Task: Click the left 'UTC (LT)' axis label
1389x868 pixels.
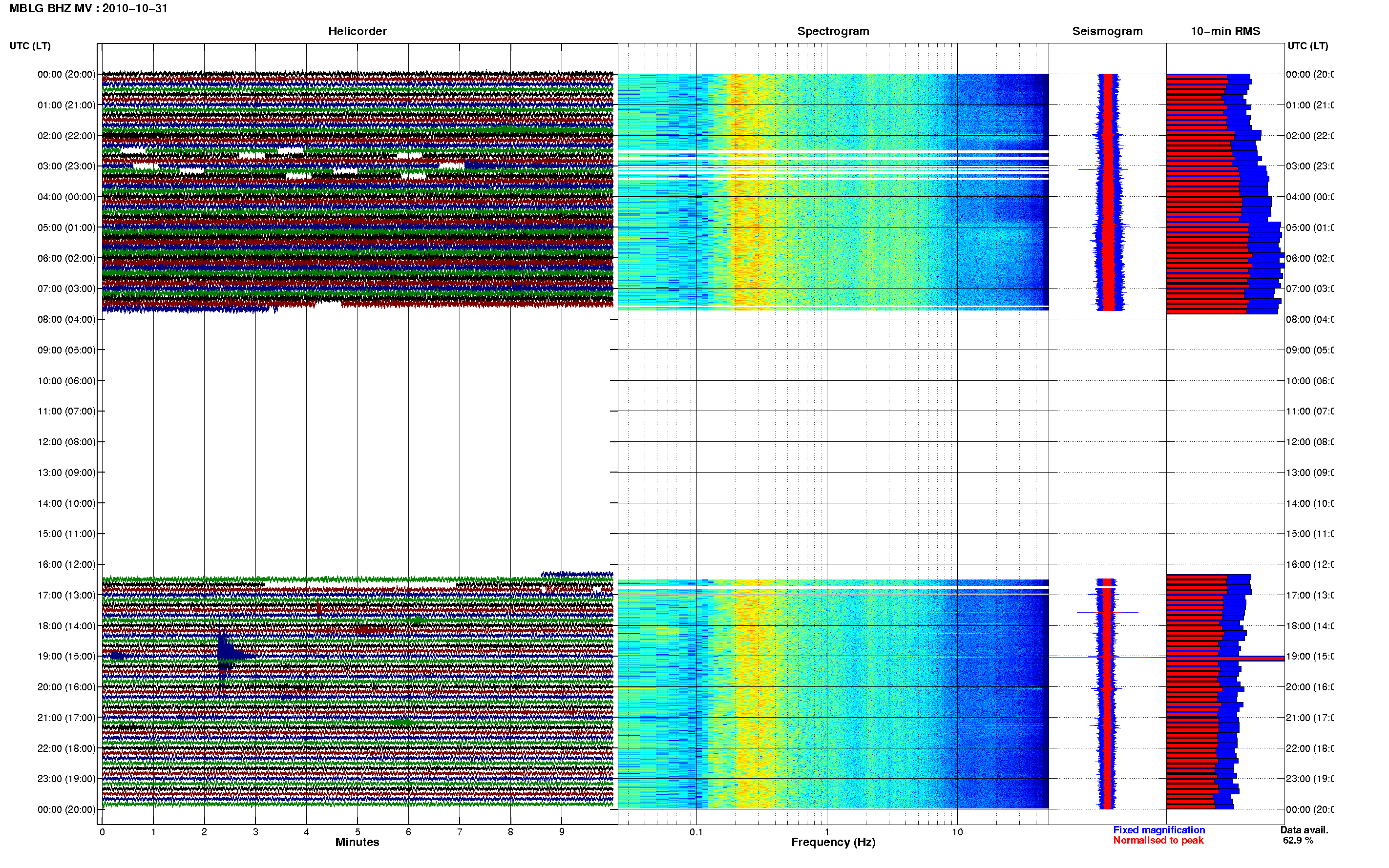Action: point(30,45)
